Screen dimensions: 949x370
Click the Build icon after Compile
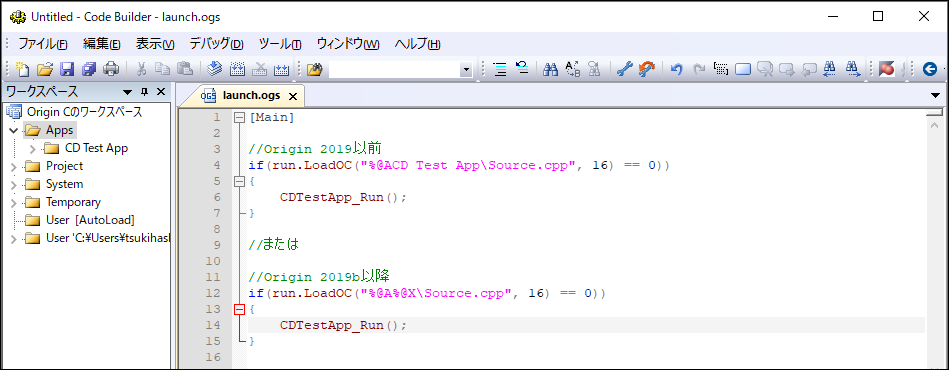(x=237, y=69)
